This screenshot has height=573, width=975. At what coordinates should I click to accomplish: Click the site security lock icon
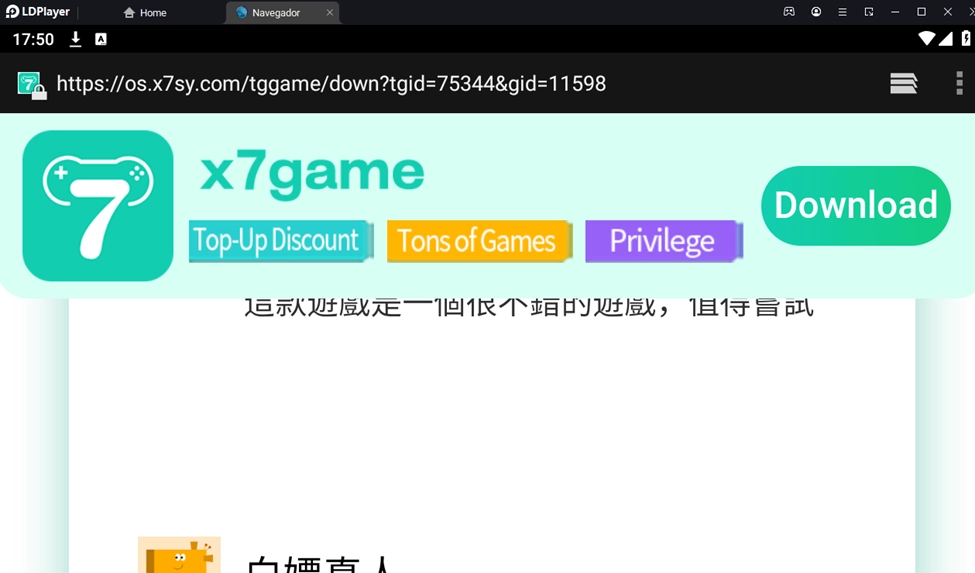(x=31, y=86)
